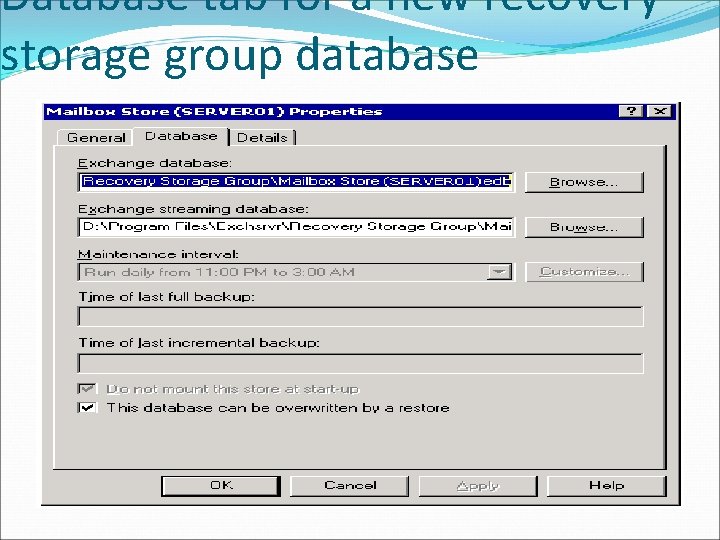Open the Maintenance interval dropdown
The width and height of the screenshot is (720, 540).
click(499, 272)
